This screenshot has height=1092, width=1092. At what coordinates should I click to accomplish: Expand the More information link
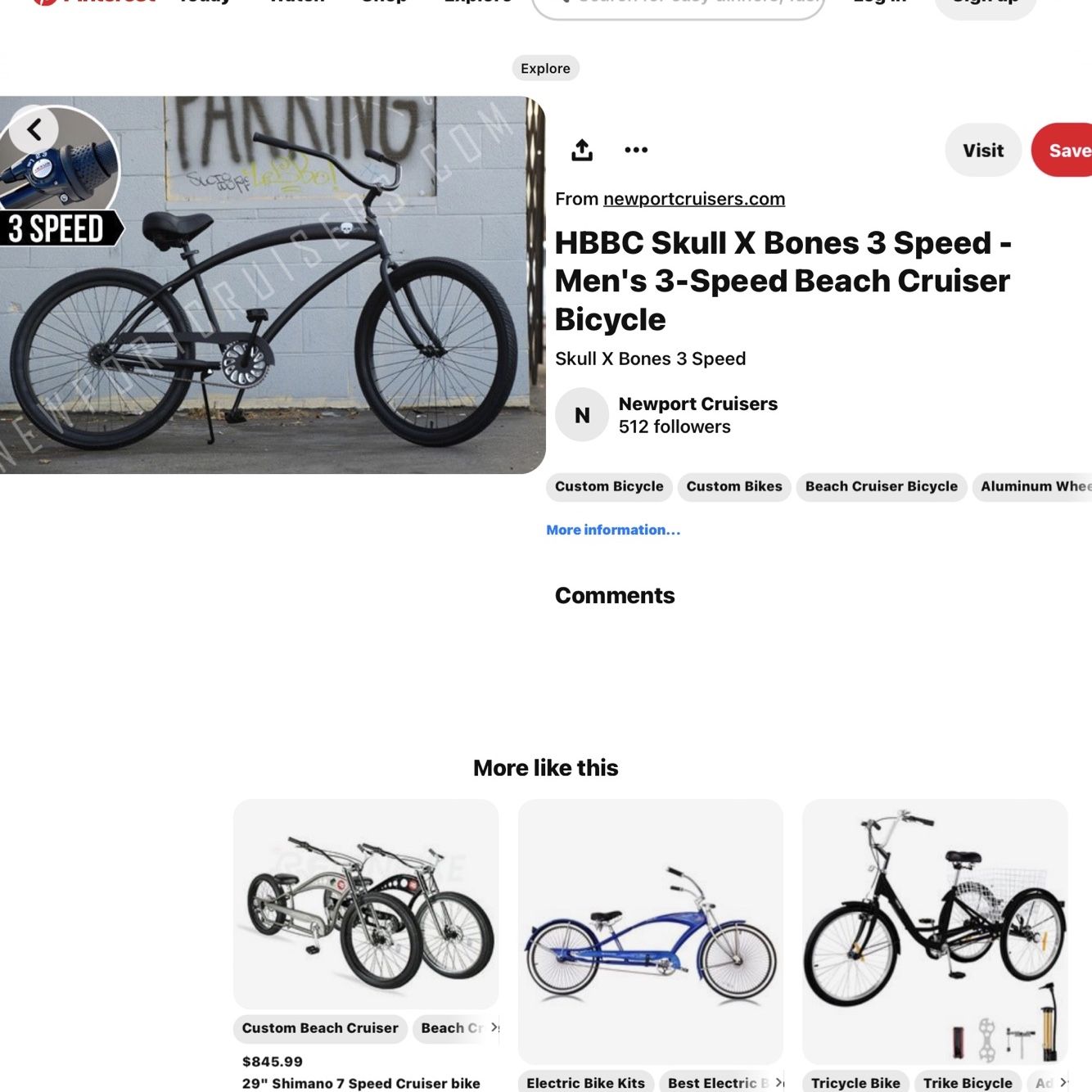[x=613, y=530]
